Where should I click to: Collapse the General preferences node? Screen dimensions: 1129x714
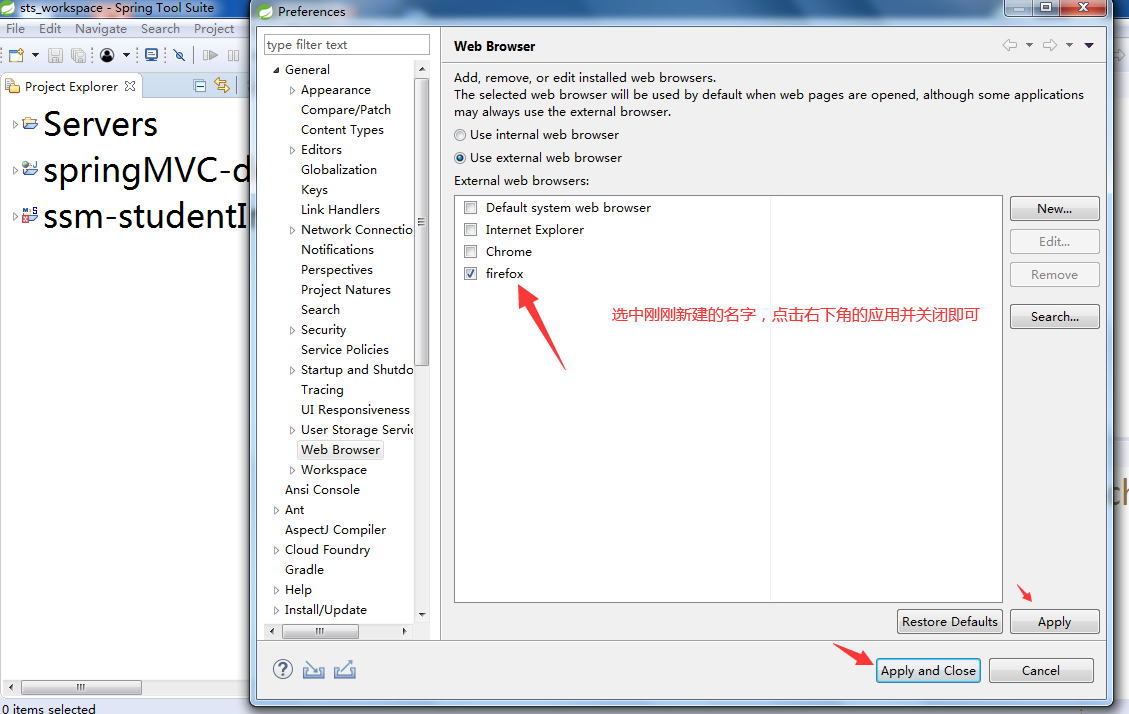(276, 70)
